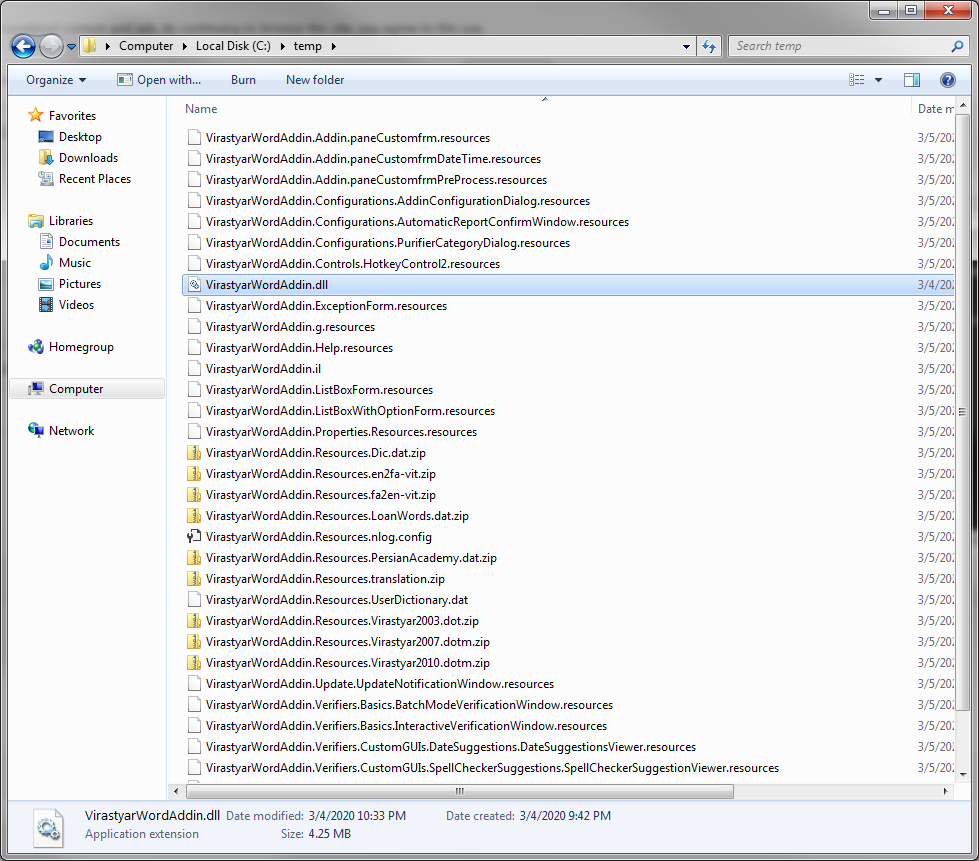The width and height of the screenshot is (979, 861).
Task: Open the Music library
Action: (74, 263)
